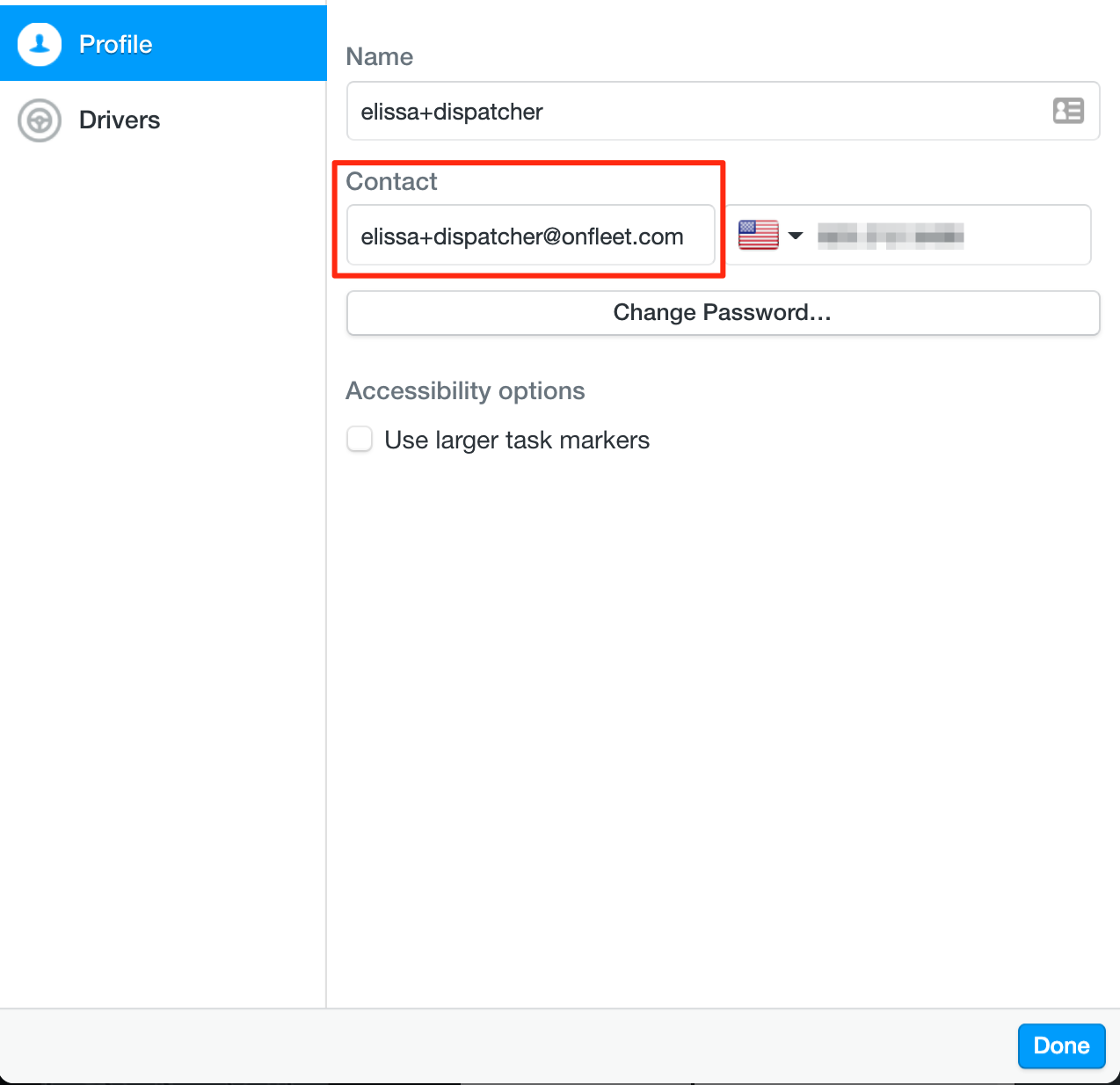Open the Profile tab label
The height and width of the screenshot is (1085, 1120).
click(x=115, y=44)
